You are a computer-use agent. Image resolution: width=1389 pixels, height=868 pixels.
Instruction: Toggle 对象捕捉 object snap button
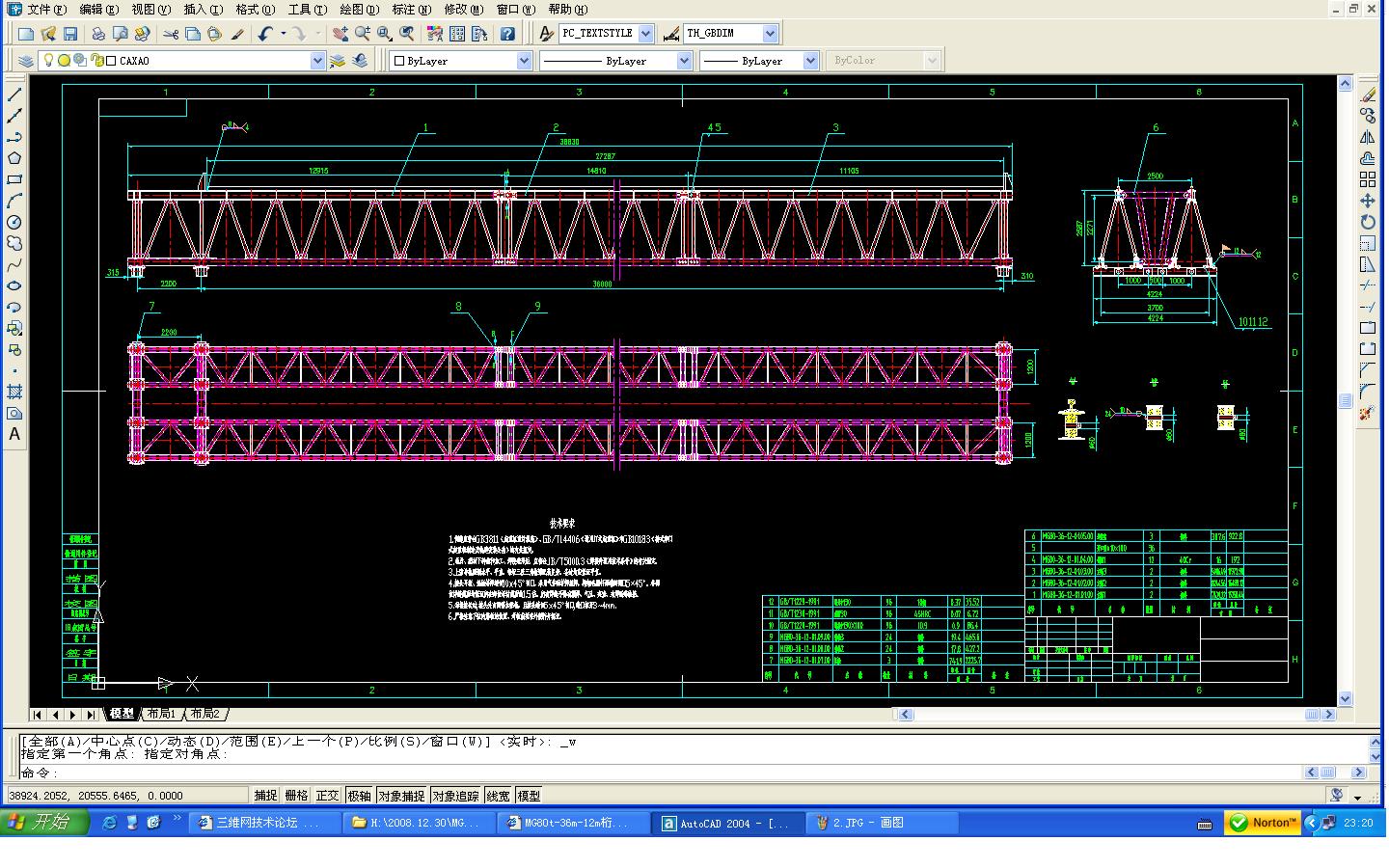click(x=401, y=796)
